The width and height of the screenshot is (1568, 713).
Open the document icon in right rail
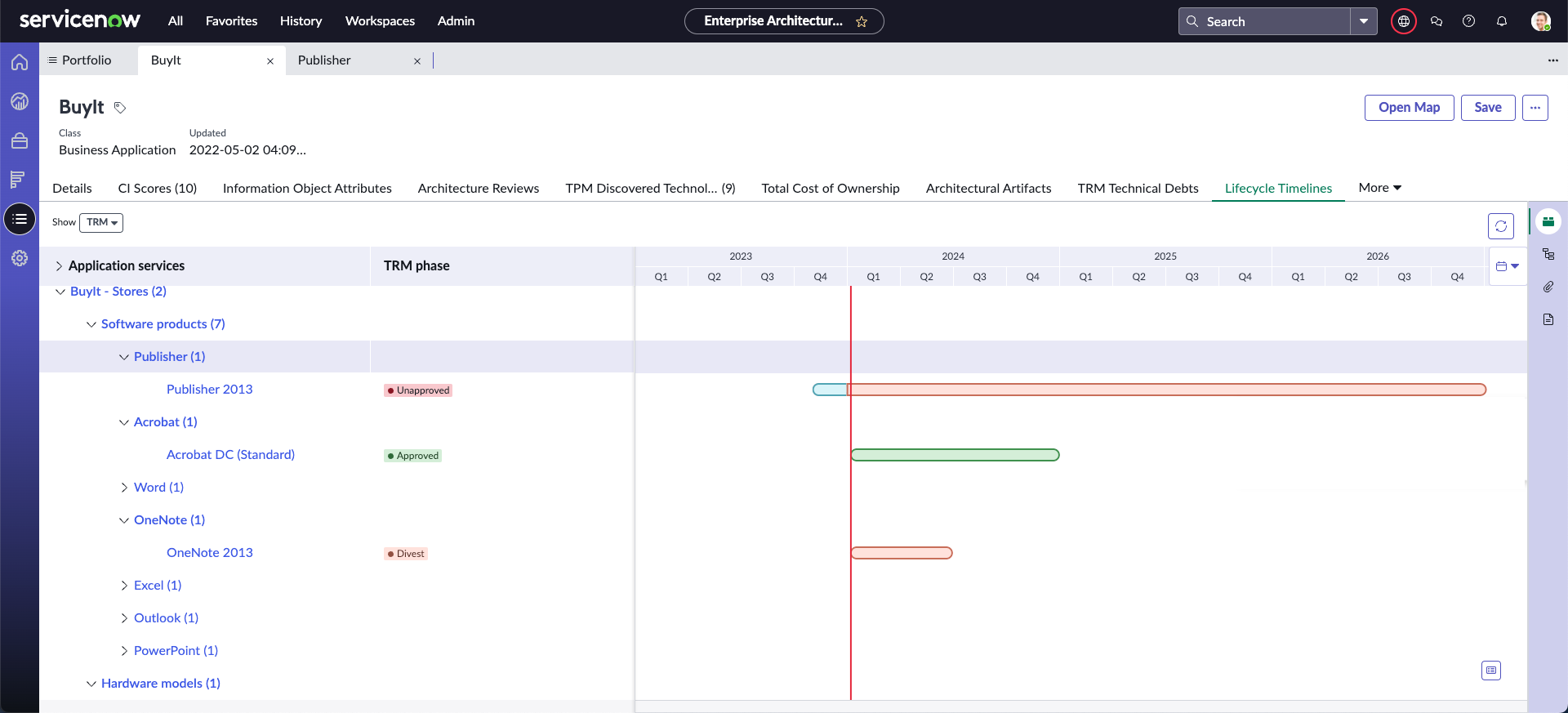1548,319
